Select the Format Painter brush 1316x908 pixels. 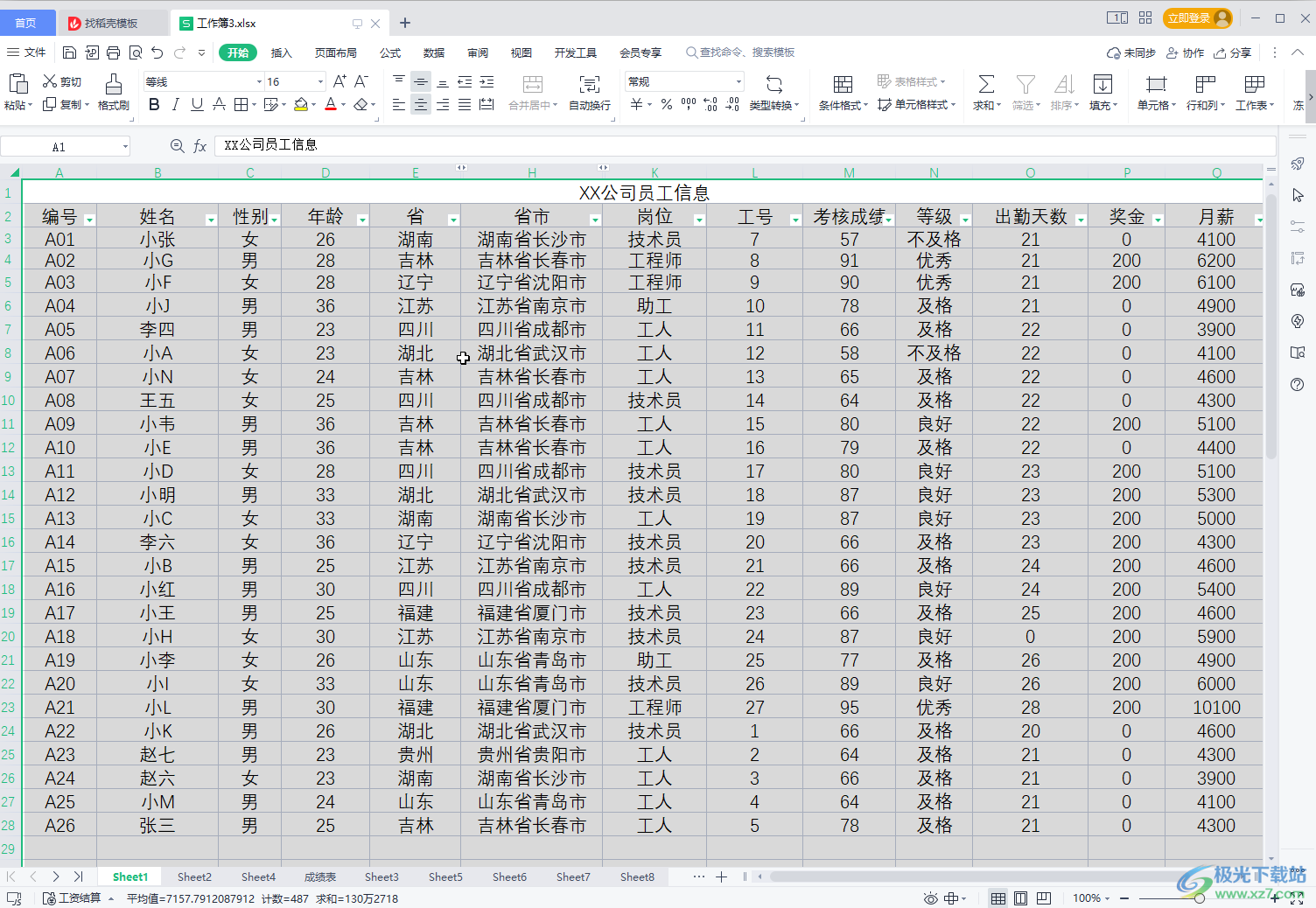coord(114,84)
